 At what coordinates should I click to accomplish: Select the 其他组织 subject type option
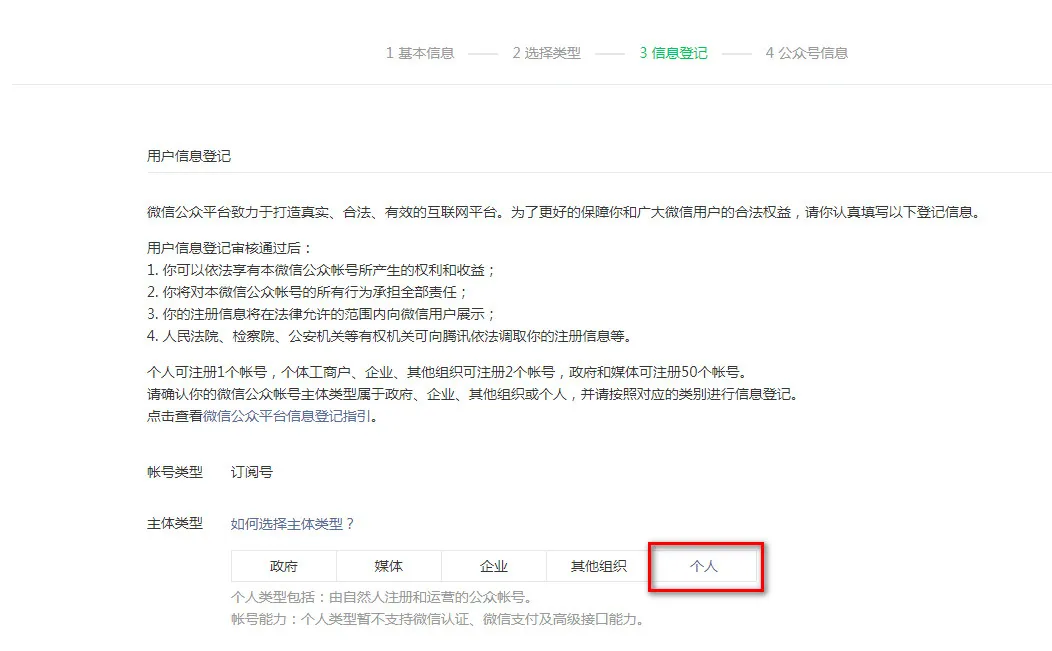(598, 566)
